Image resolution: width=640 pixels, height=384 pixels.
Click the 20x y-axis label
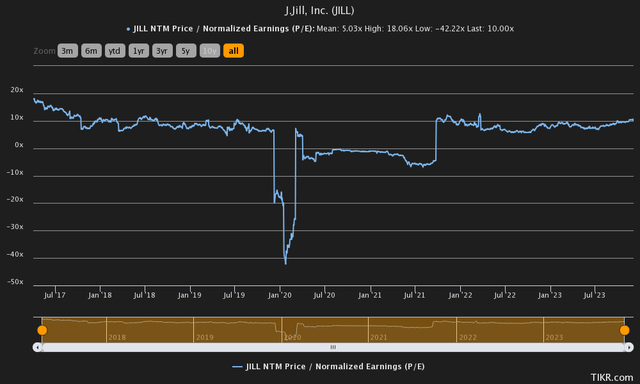coord(17,90)
